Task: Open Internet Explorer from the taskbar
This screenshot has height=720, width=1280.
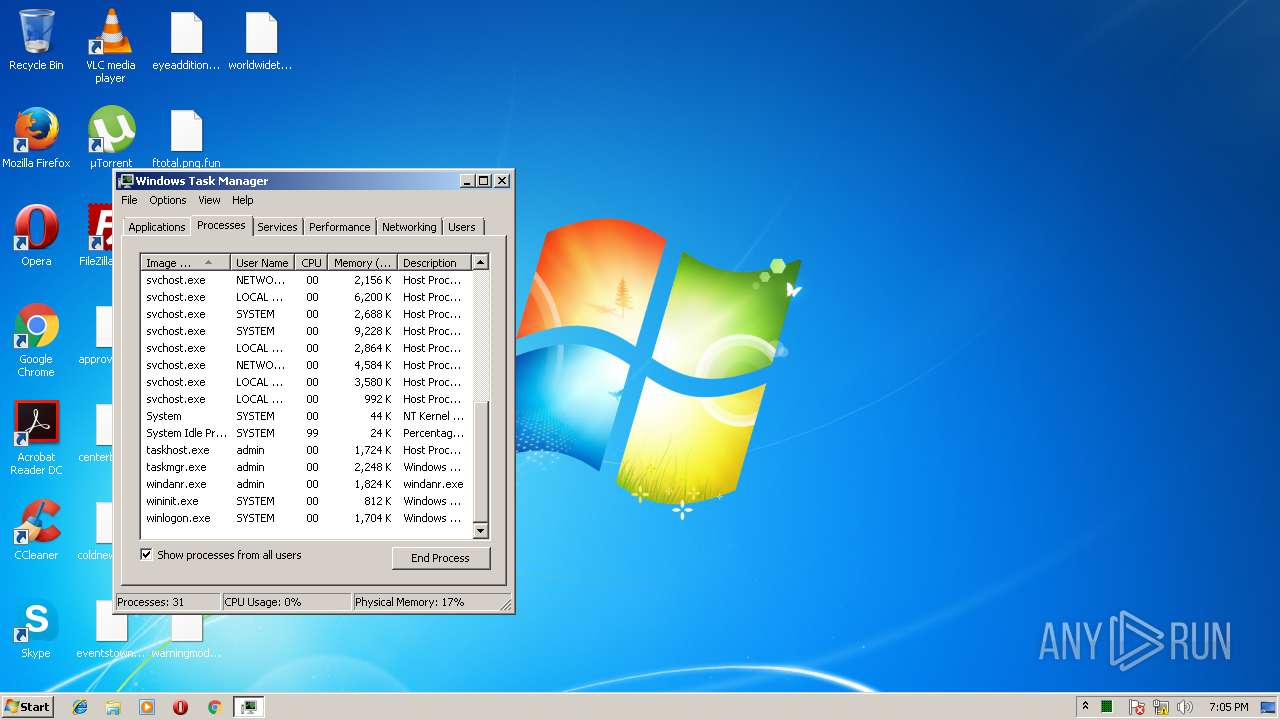Action: pyautogui.click(x=80, y=707)
